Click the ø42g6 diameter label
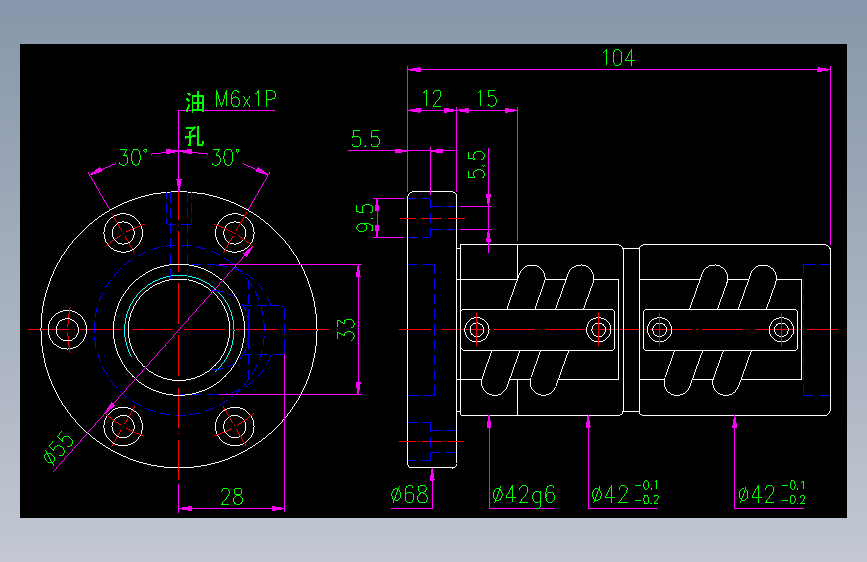 click(524, 495)
